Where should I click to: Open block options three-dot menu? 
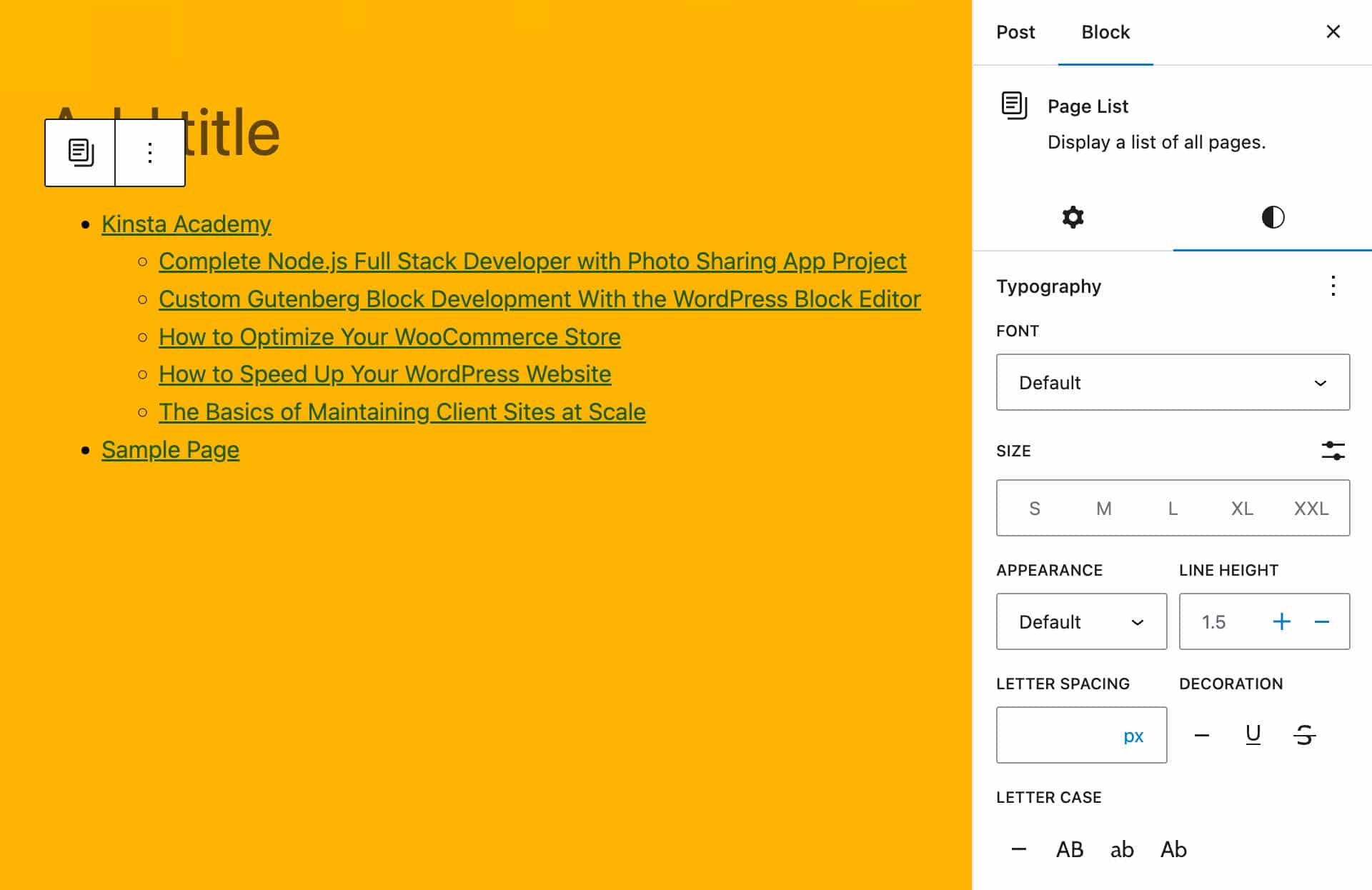(149, 152)
